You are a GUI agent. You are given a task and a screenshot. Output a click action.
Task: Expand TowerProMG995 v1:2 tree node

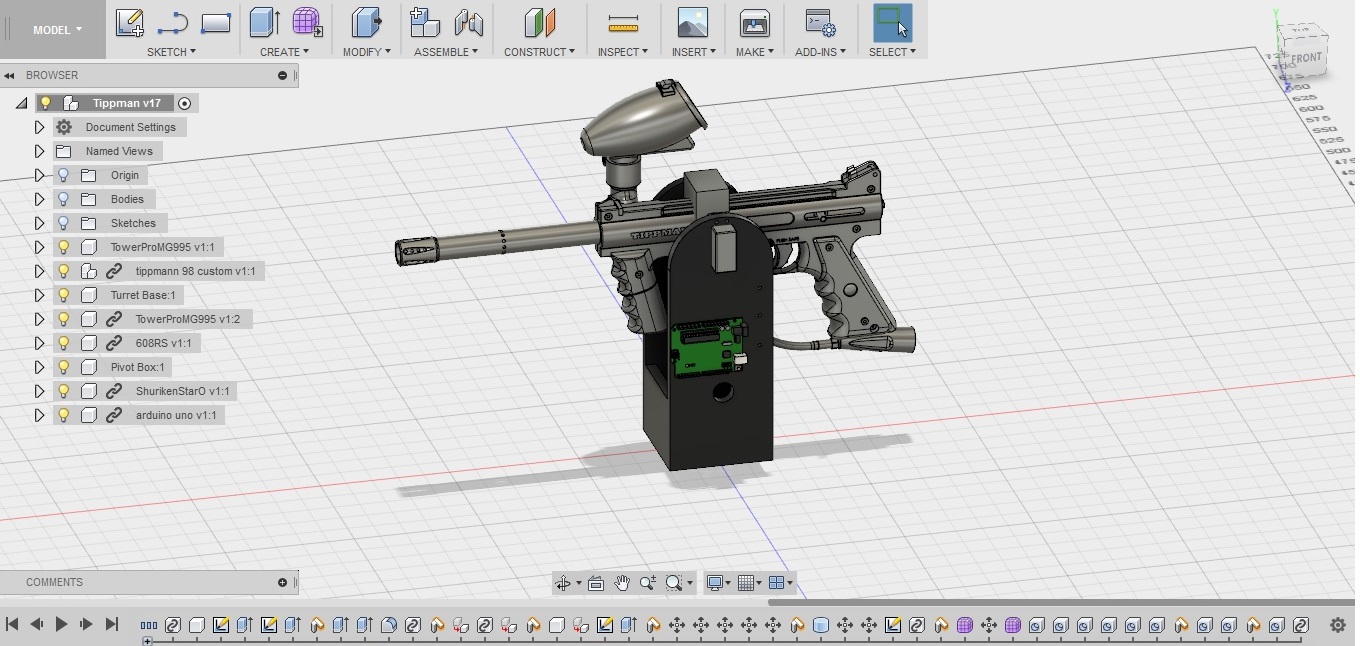click(40, 319)
